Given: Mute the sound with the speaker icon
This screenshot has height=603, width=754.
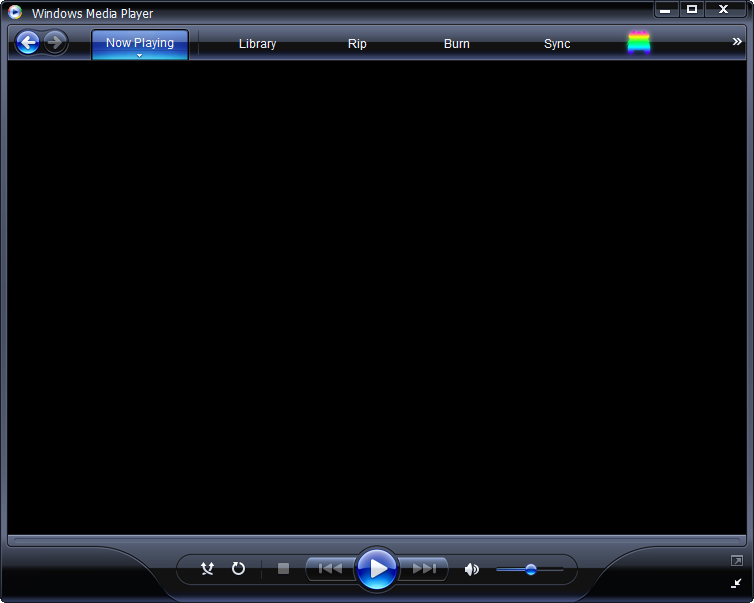Looking at the screenshot, I should click(472, 569).
